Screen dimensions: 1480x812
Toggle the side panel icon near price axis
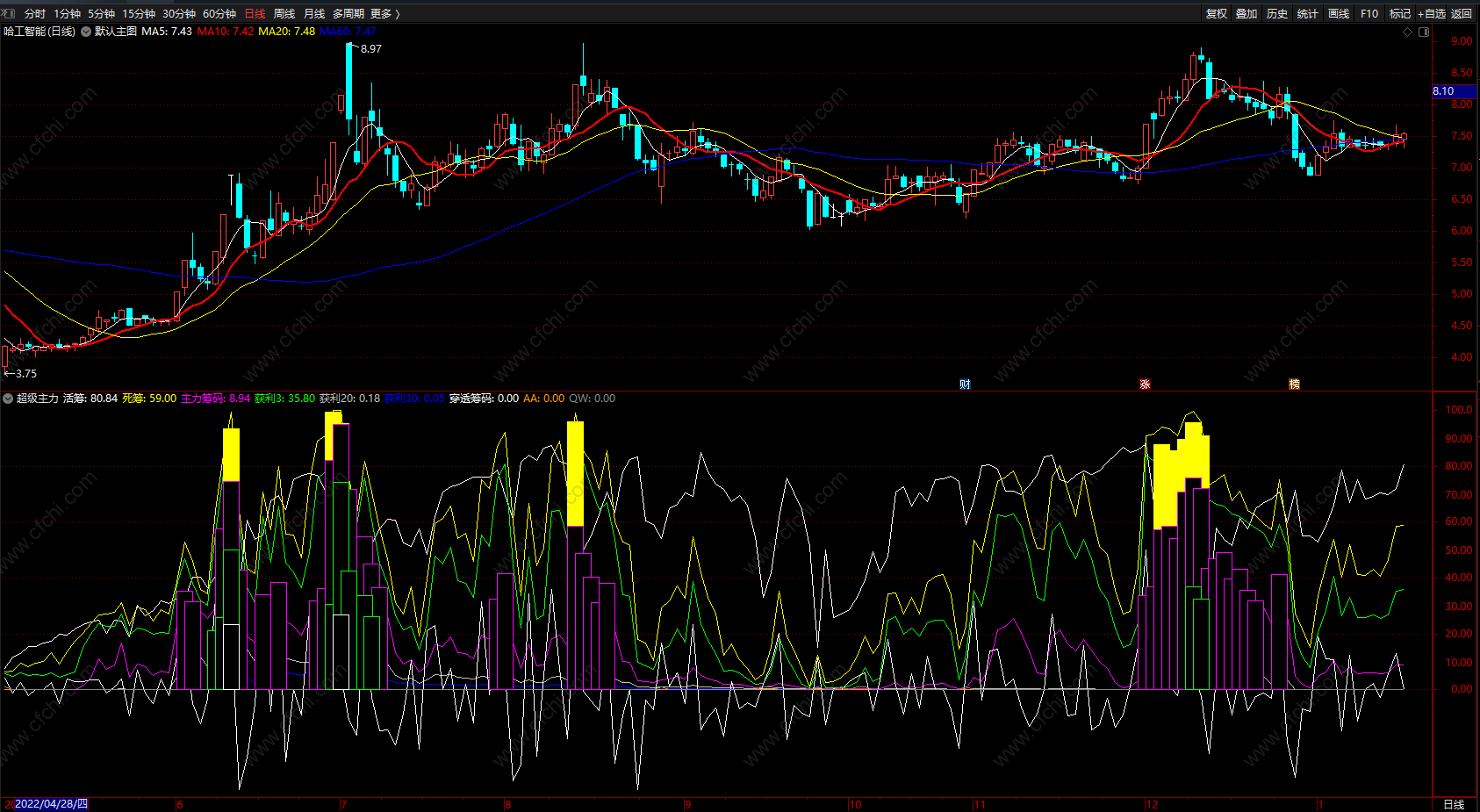(1424, 32)
